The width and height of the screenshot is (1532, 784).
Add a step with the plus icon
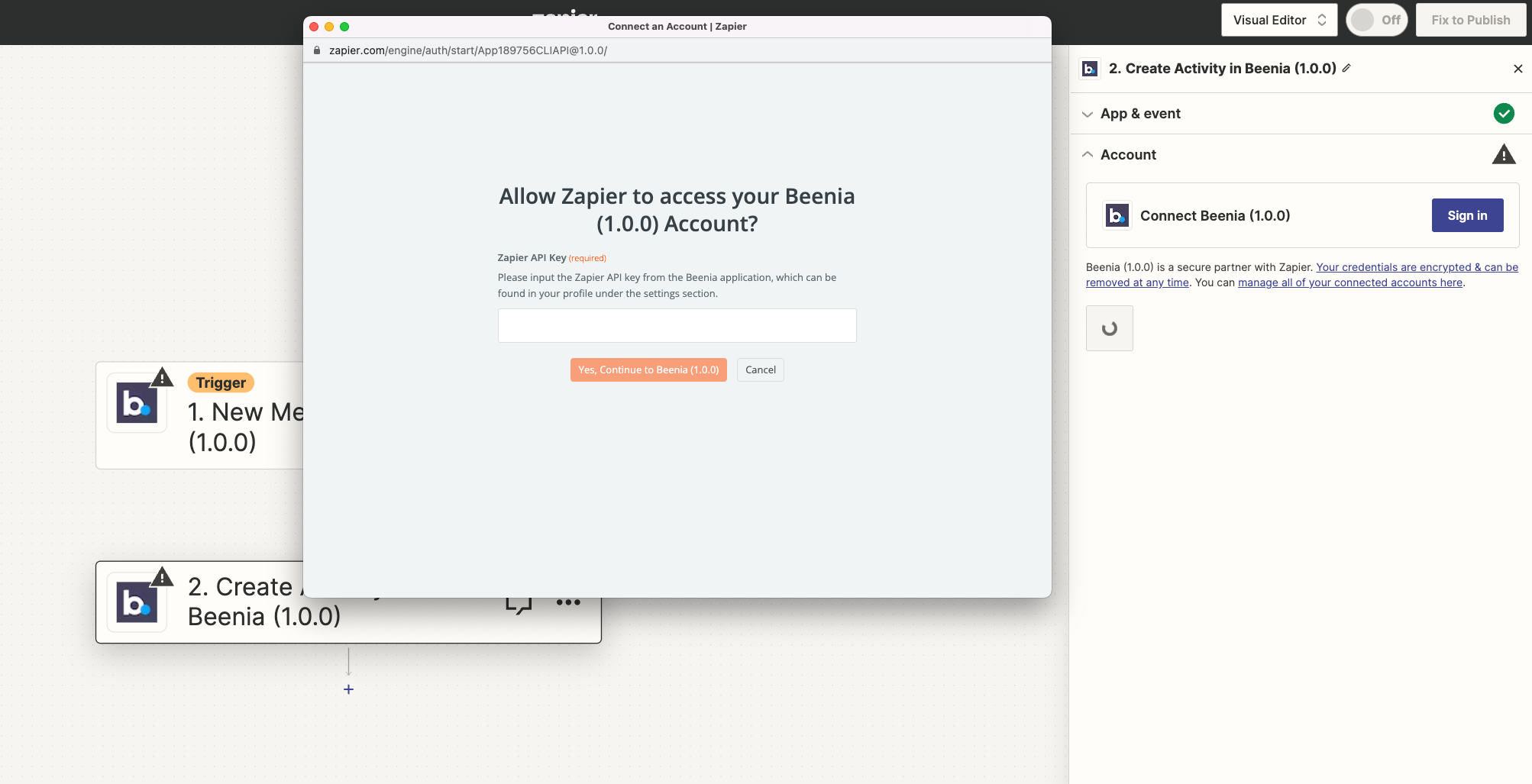click(x=348, y=689)
